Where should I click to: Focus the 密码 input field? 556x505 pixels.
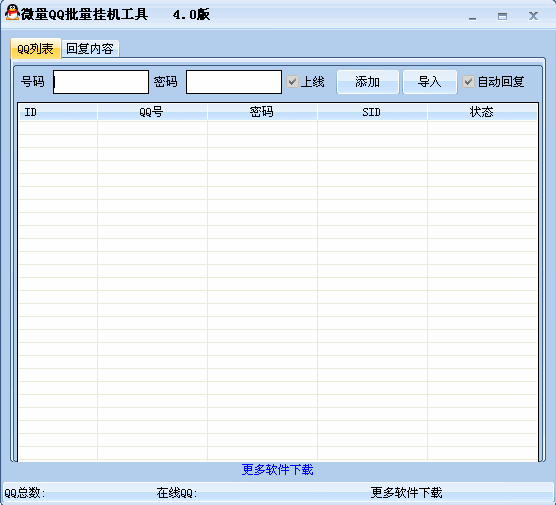coord(234,82)
